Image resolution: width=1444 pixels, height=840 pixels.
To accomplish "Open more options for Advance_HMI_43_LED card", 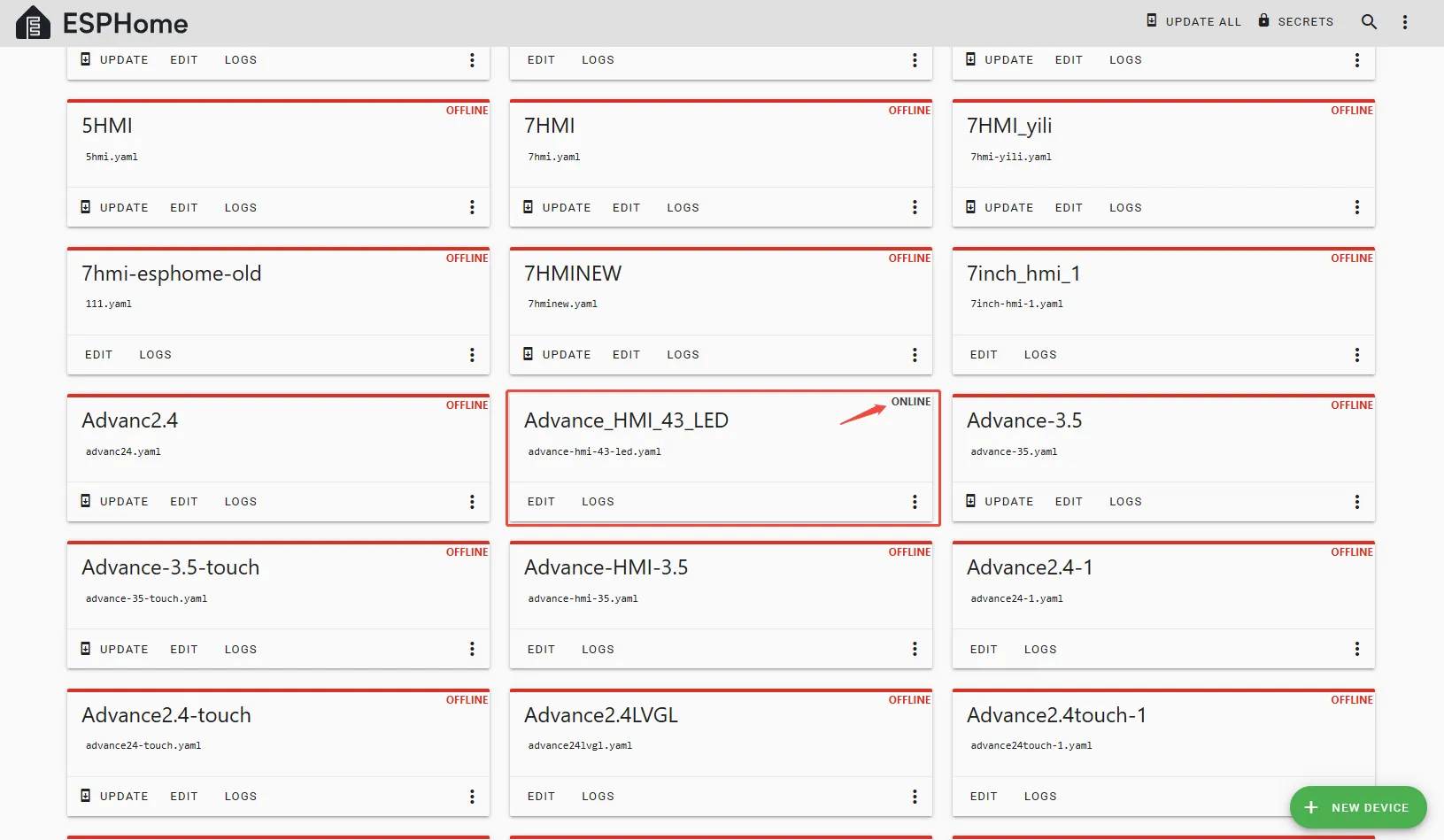I will click(x=915, y=502).
